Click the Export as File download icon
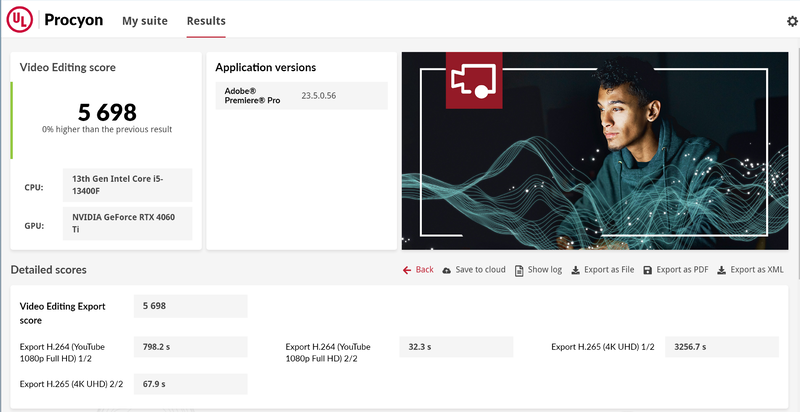800x412 pixels. (x=576, y=270)
